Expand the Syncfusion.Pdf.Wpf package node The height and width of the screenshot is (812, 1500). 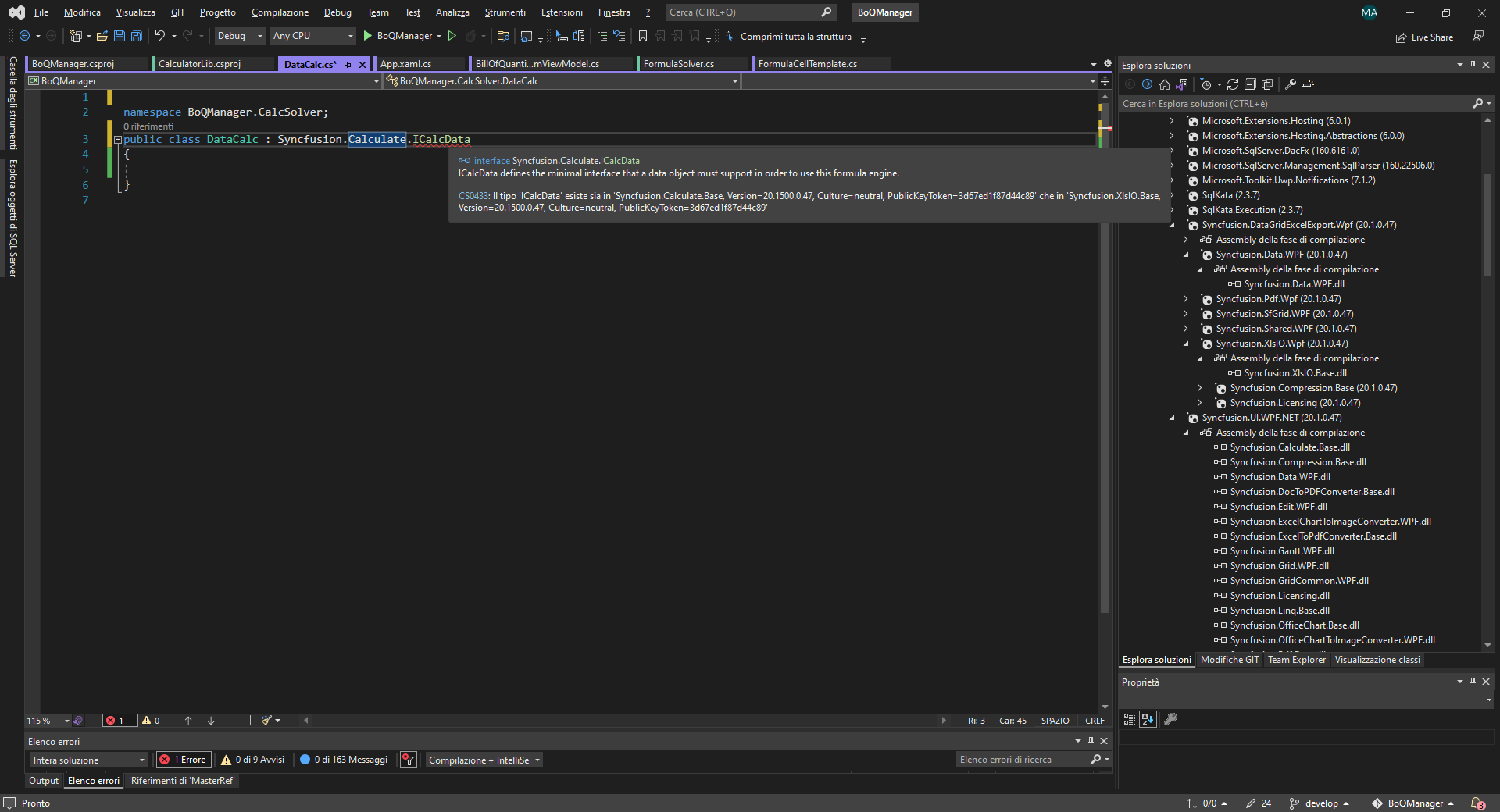[1185, 299]
